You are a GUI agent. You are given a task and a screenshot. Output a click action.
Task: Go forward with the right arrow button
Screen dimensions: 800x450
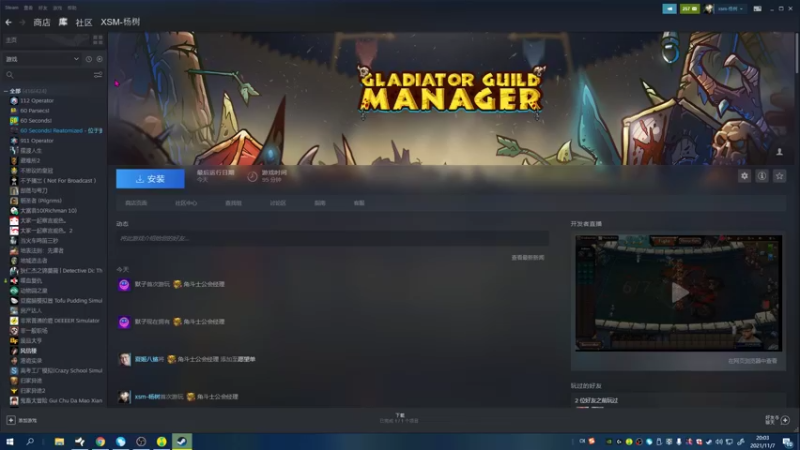pos(22,22)
